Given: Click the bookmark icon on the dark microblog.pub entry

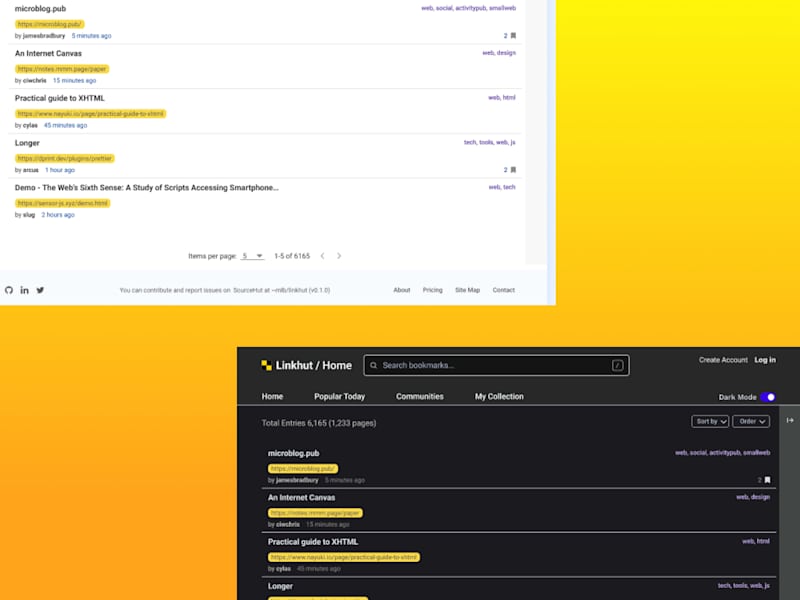Looking at the screenshot, I should click(x=767, y=480).
